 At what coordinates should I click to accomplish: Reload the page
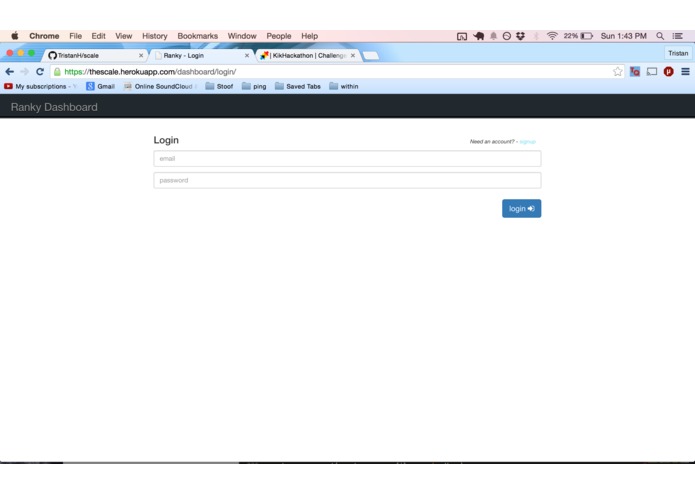[40, 71]
